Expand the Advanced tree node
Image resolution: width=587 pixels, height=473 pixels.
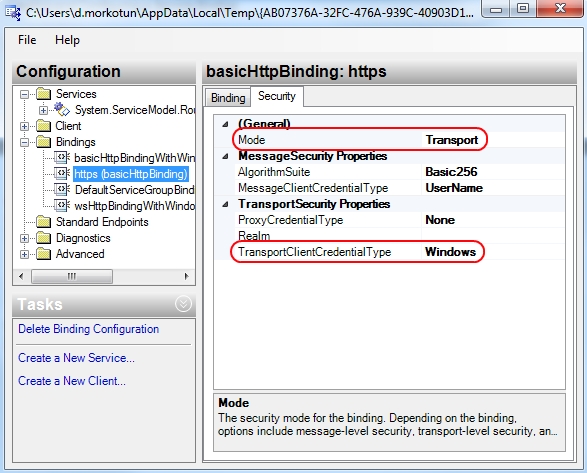point(24,254)
